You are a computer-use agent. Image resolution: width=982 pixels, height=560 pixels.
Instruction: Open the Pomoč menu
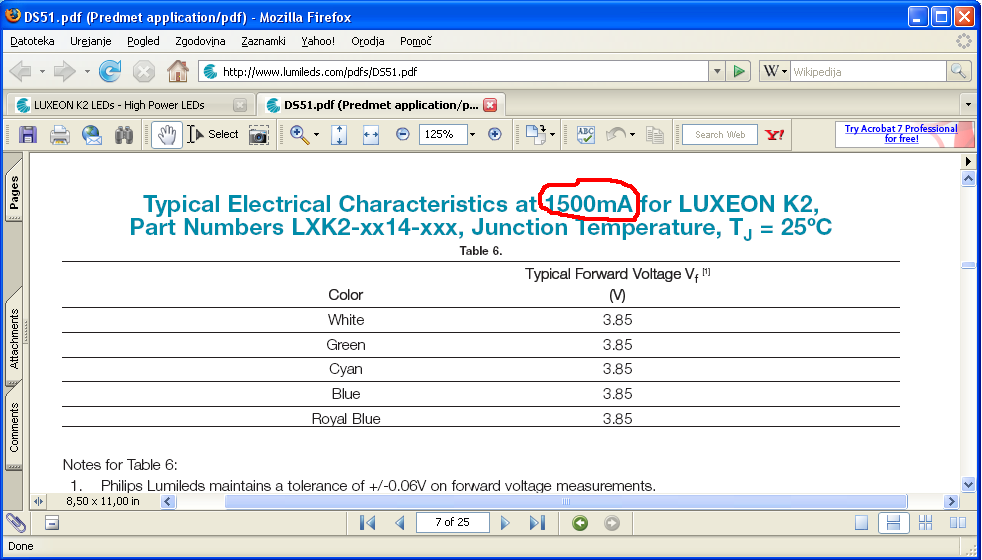[x=416, y=41]
